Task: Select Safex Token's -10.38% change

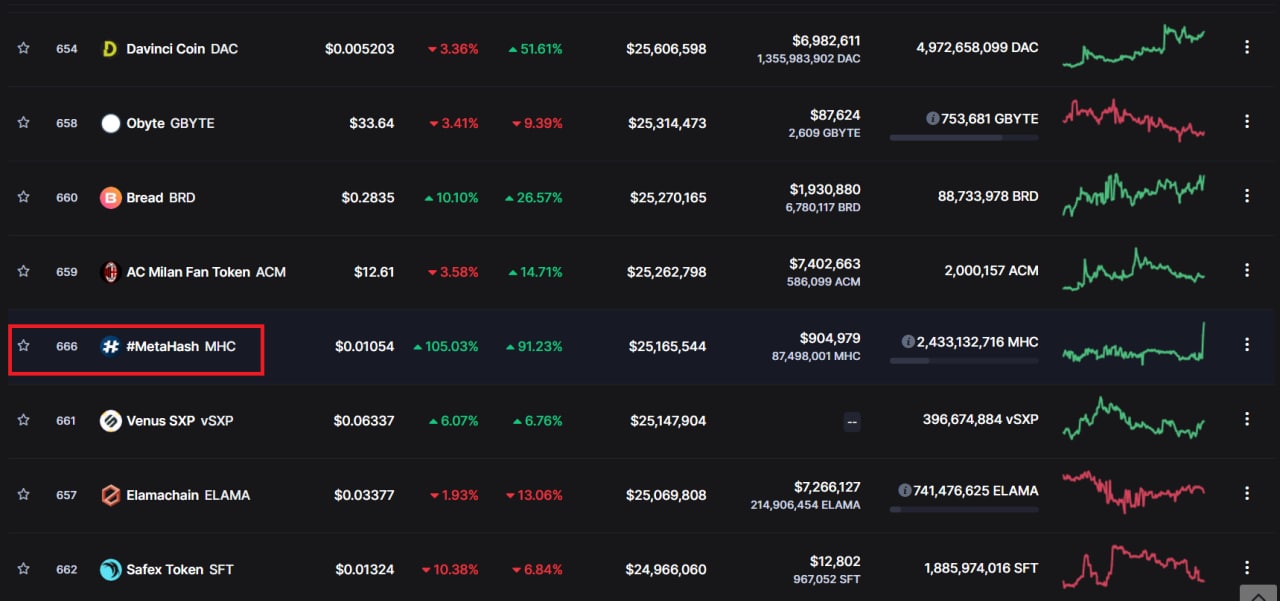Action: pyautogui.click(x=449, y=570)
